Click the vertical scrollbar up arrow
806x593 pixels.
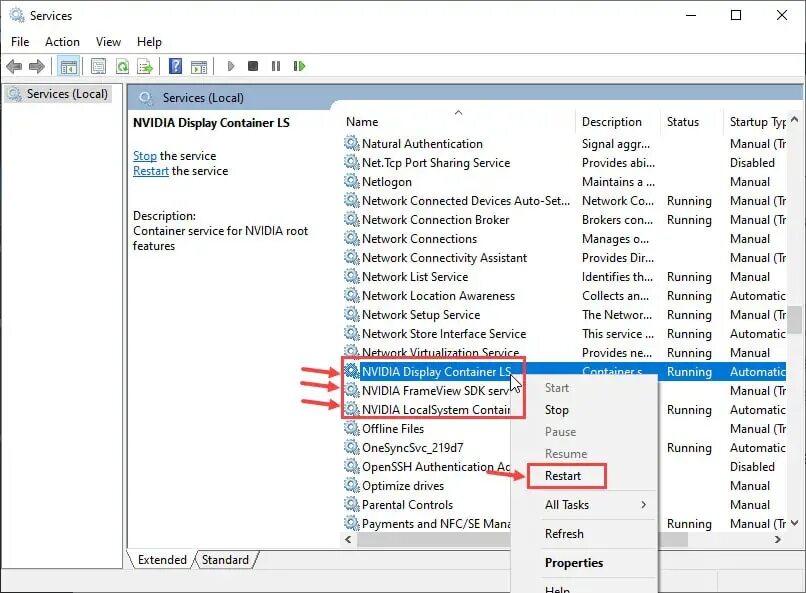click(x=795, y=119)
